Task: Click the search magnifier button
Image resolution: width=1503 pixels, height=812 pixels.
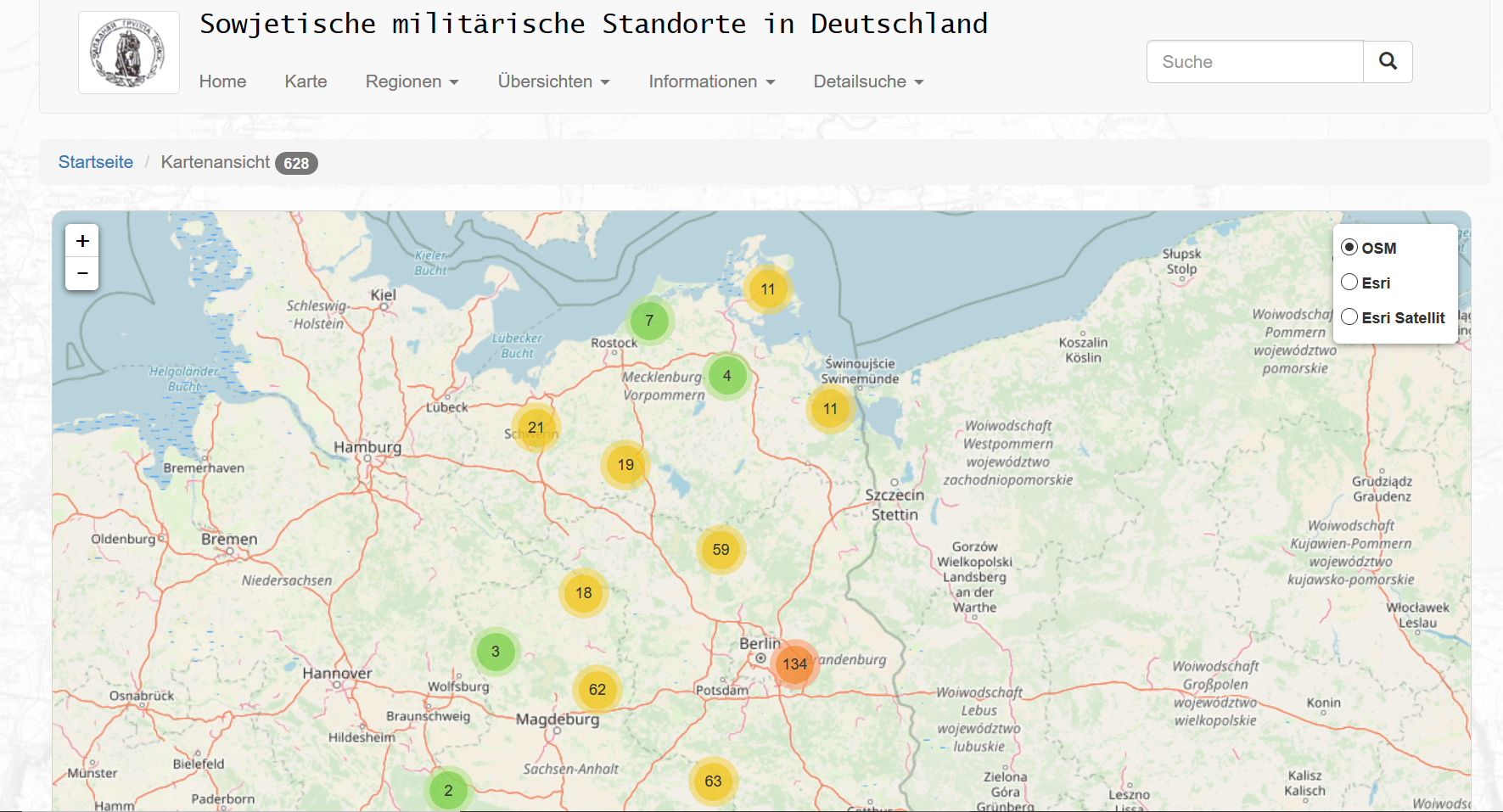Action: [x=1388, y=62]
